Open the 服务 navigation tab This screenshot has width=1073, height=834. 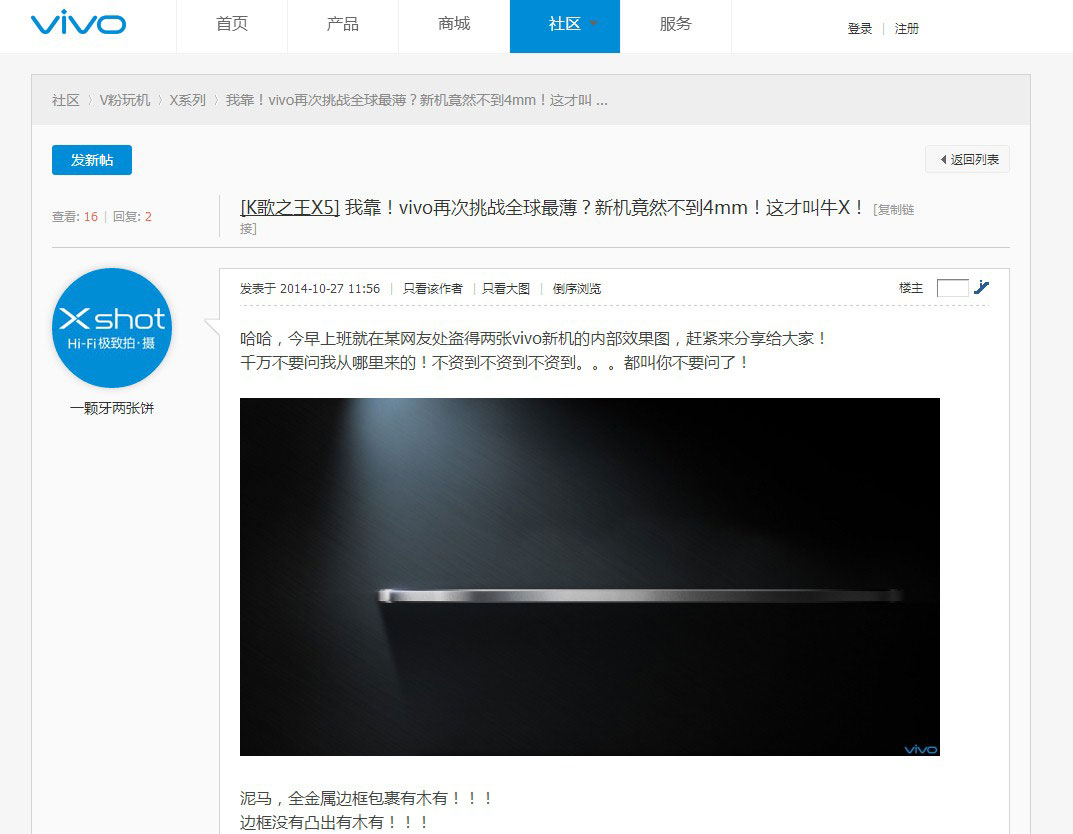(675, 25)
